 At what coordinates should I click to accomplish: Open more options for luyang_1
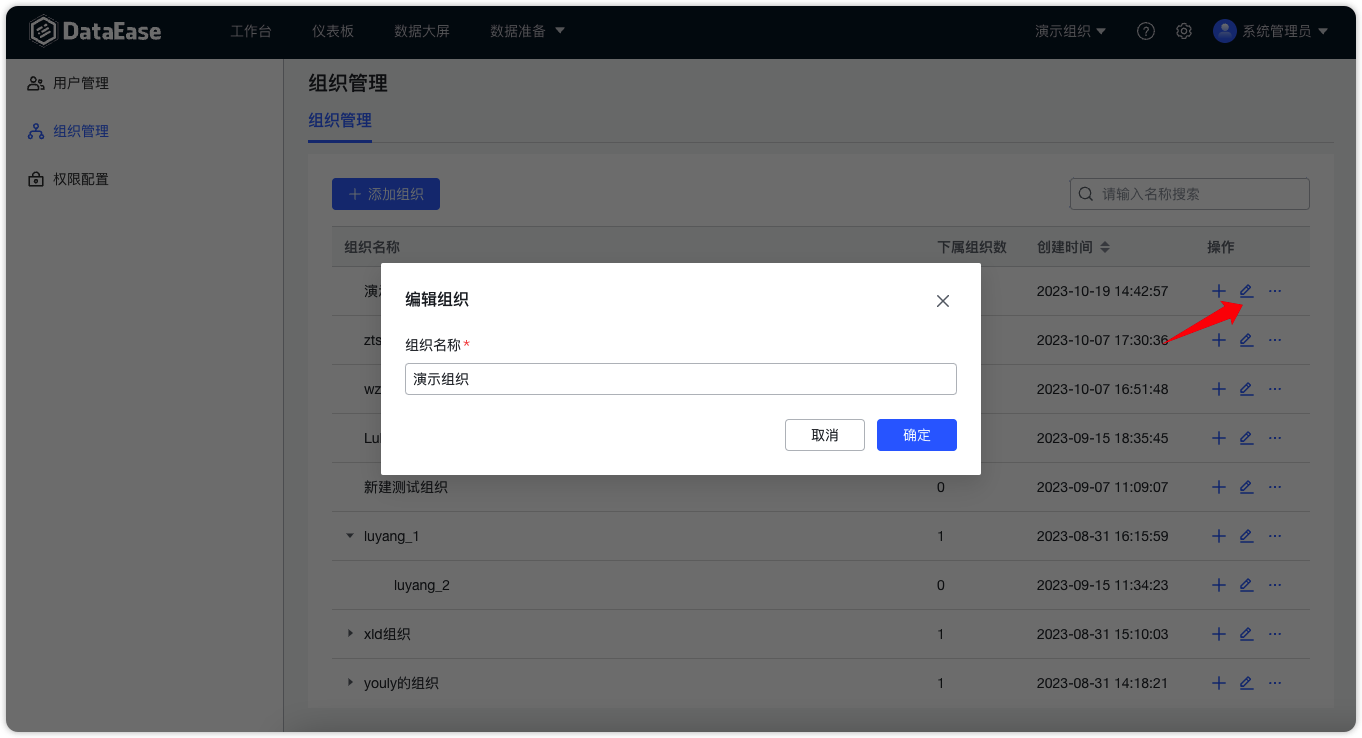(1275, 536)
